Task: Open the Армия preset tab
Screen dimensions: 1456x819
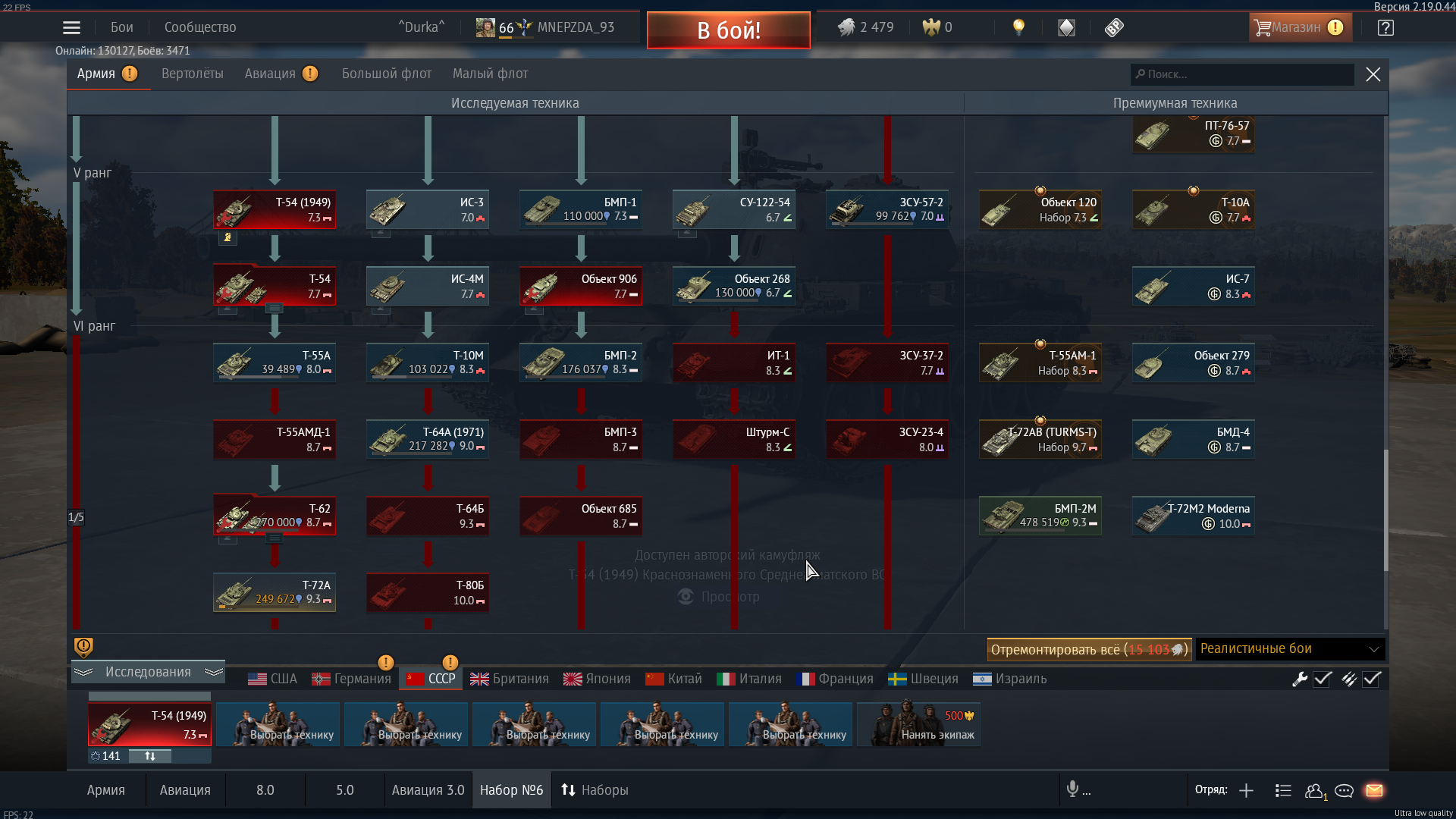Action: (105, 790)
